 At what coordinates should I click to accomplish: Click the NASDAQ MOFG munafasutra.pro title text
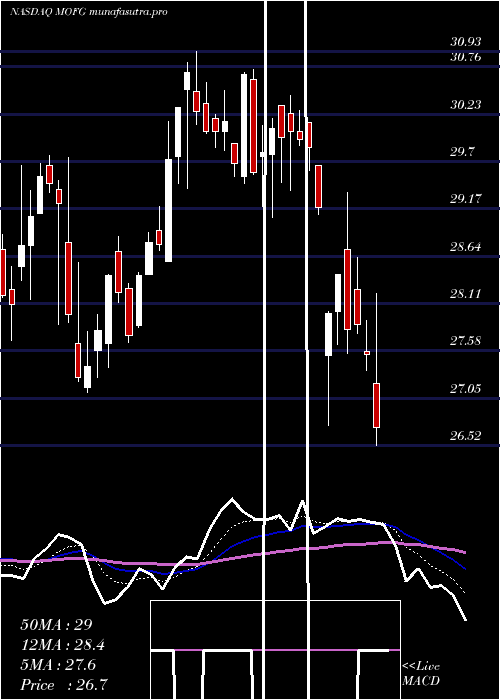point(89,12)
